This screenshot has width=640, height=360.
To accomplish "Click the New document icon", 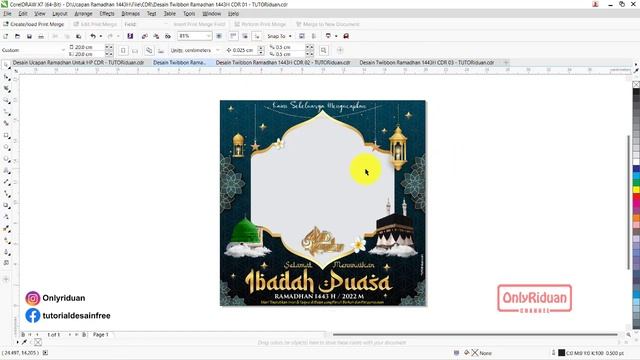I will (x=6, y=36).
